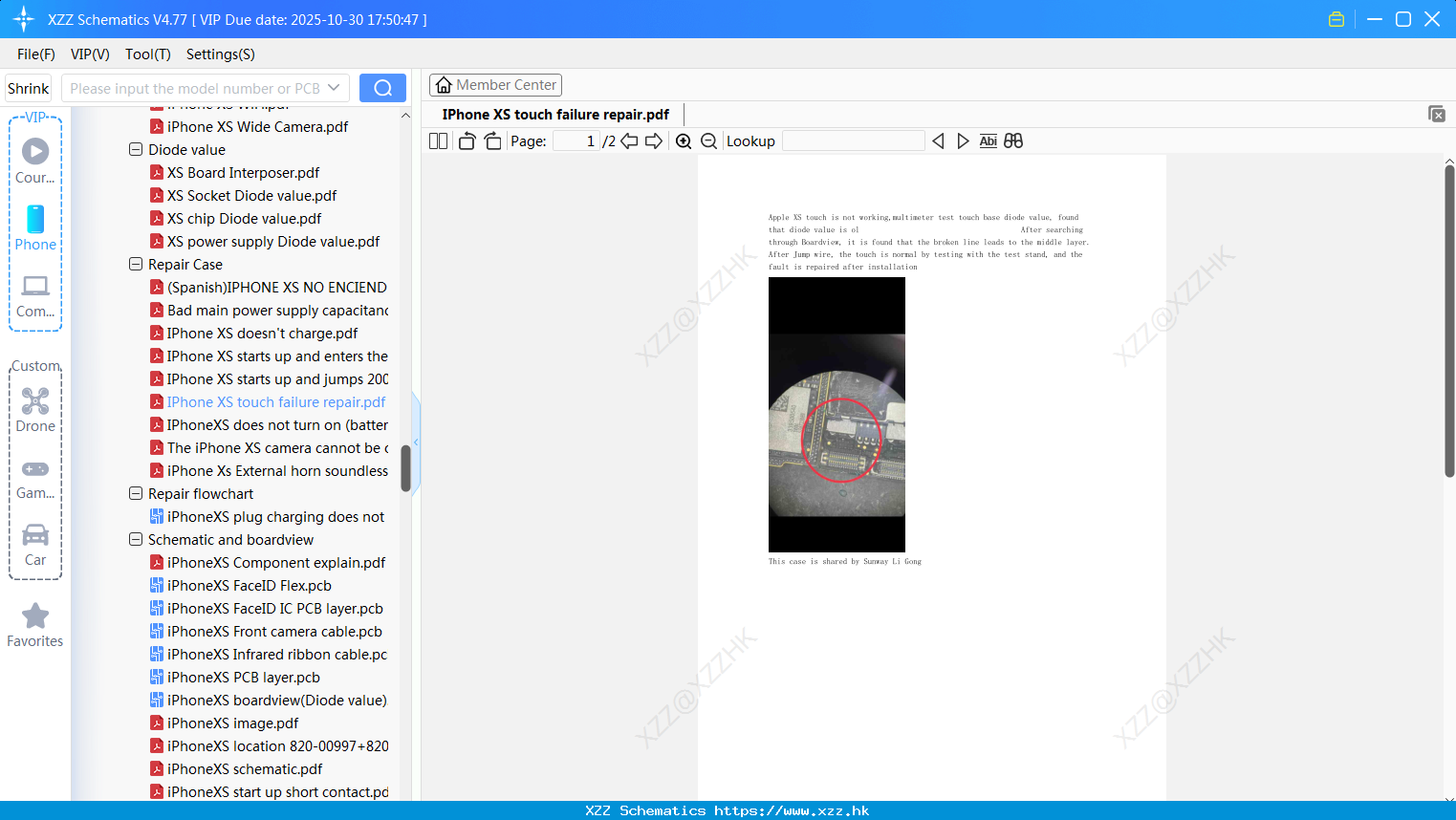The height and width of the screenshot is (820, 1456).
Task: Collapse the Repair flowchart folder
Action: tap(136, 493)
